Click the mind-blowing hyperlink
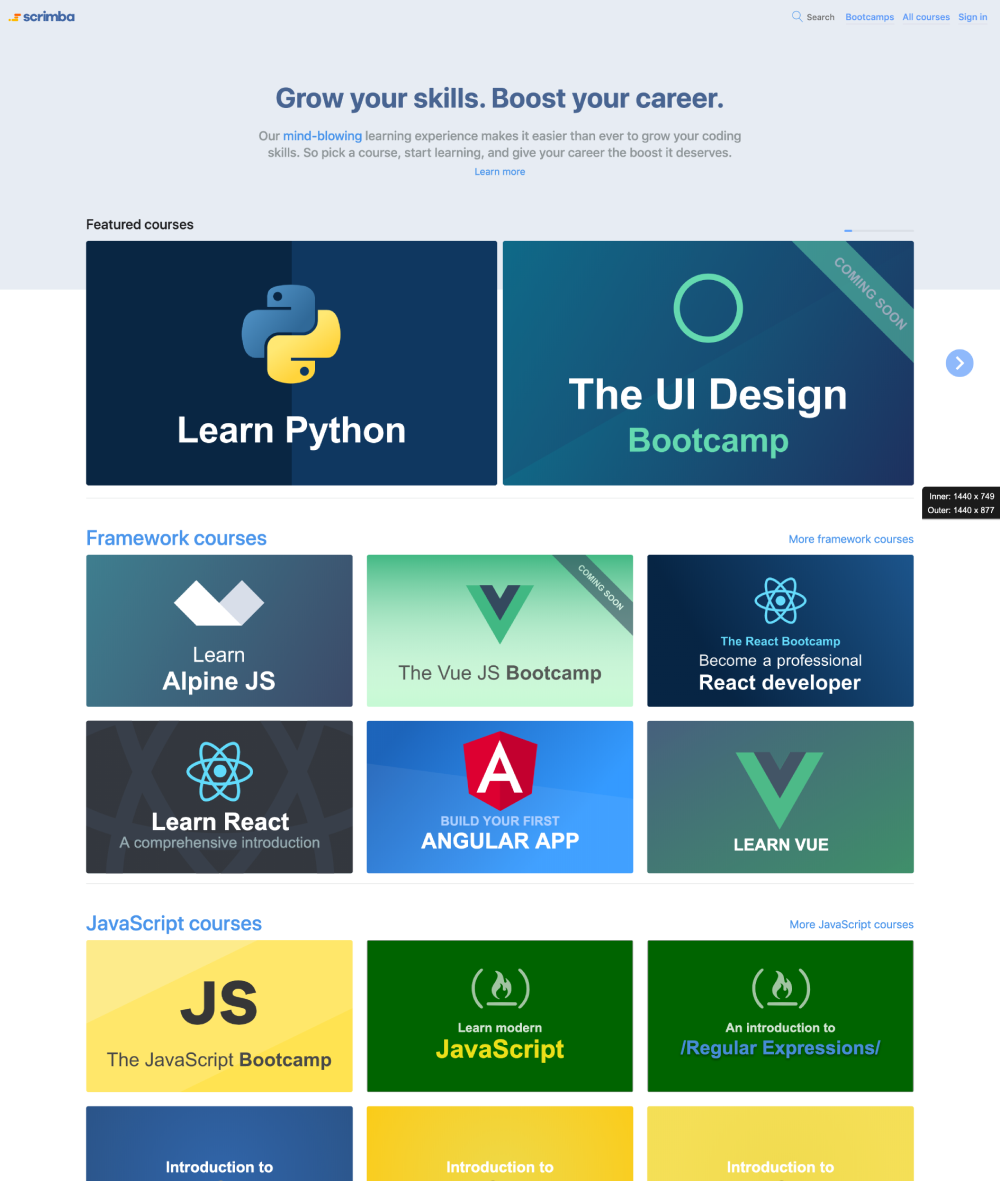 tap(322, 135)
